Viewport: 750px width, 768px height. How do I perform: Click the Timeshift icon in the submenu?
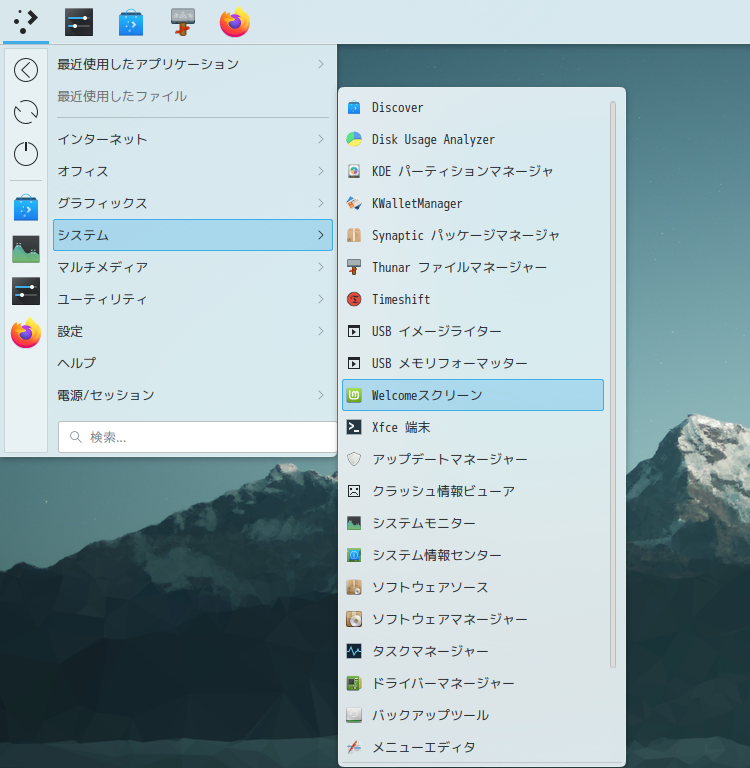pos(353,299)
